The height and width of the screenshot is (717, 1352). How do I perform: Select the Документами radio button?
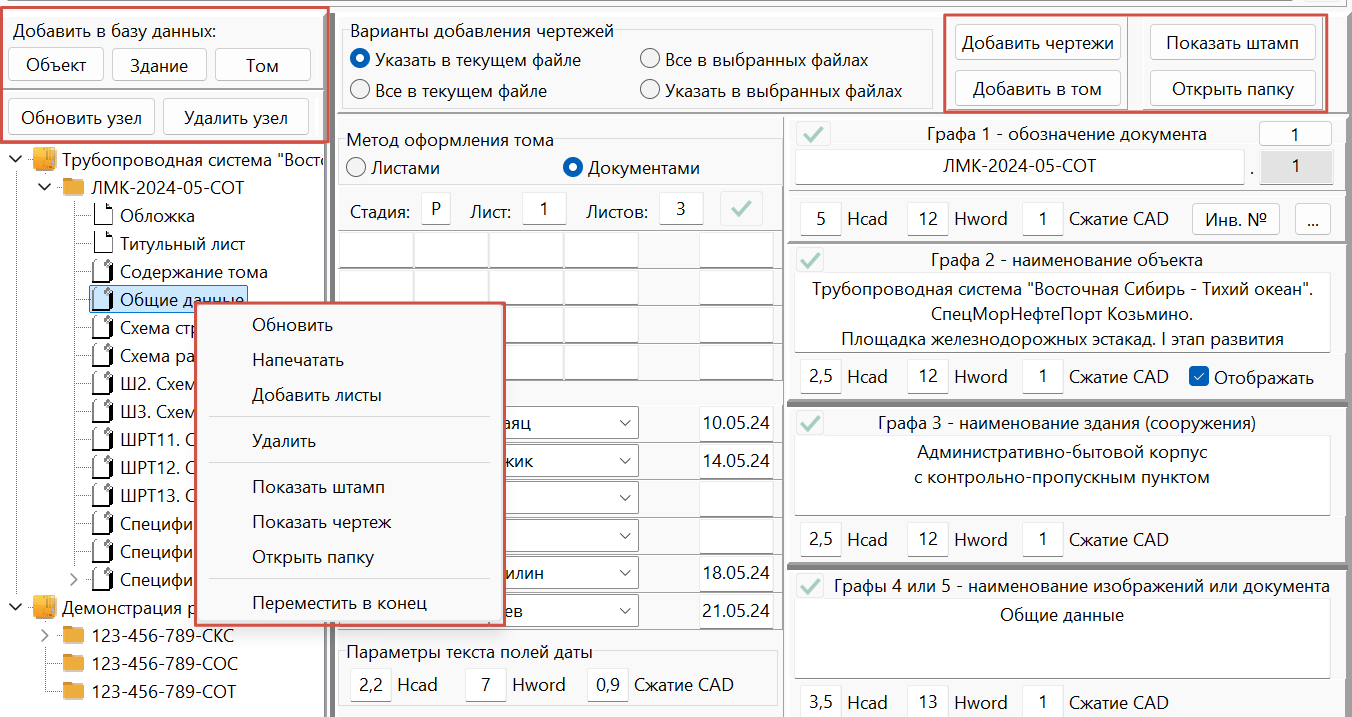573,168
